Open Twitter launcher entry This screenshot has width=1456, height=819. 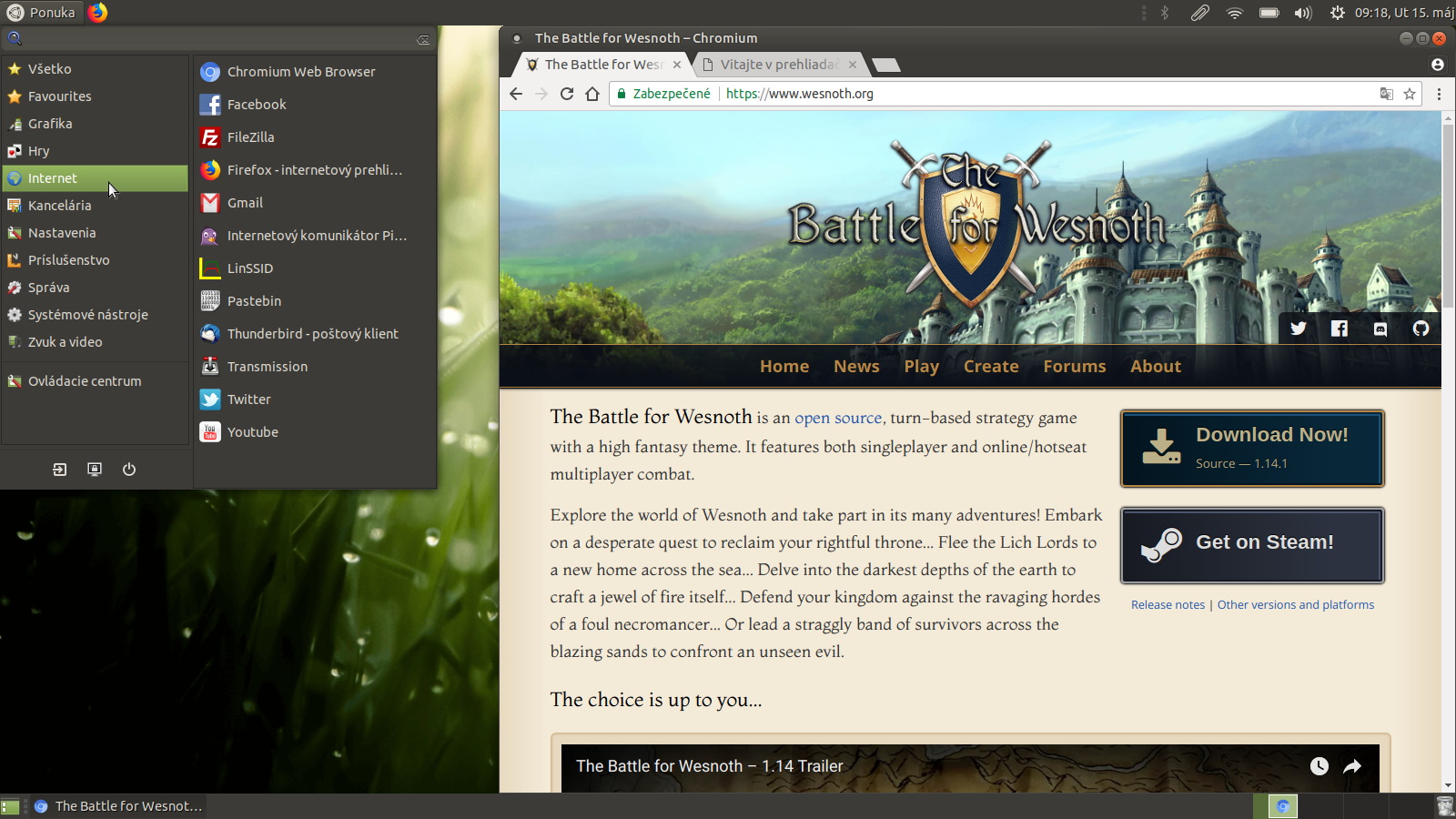click(314, 399)
